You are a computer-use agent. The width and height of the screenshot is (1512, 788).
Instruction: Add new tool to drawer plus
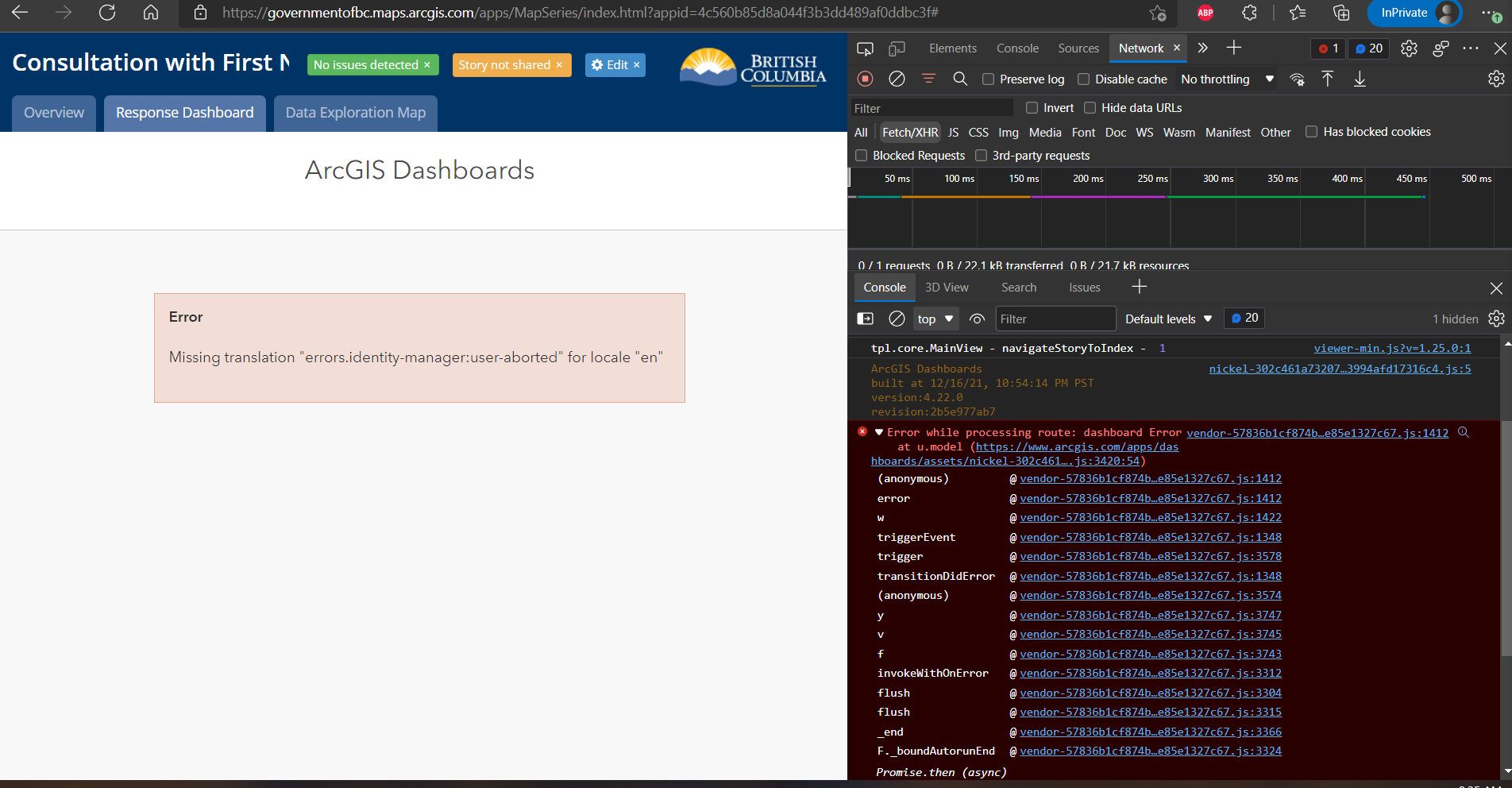pos(1140,287)
